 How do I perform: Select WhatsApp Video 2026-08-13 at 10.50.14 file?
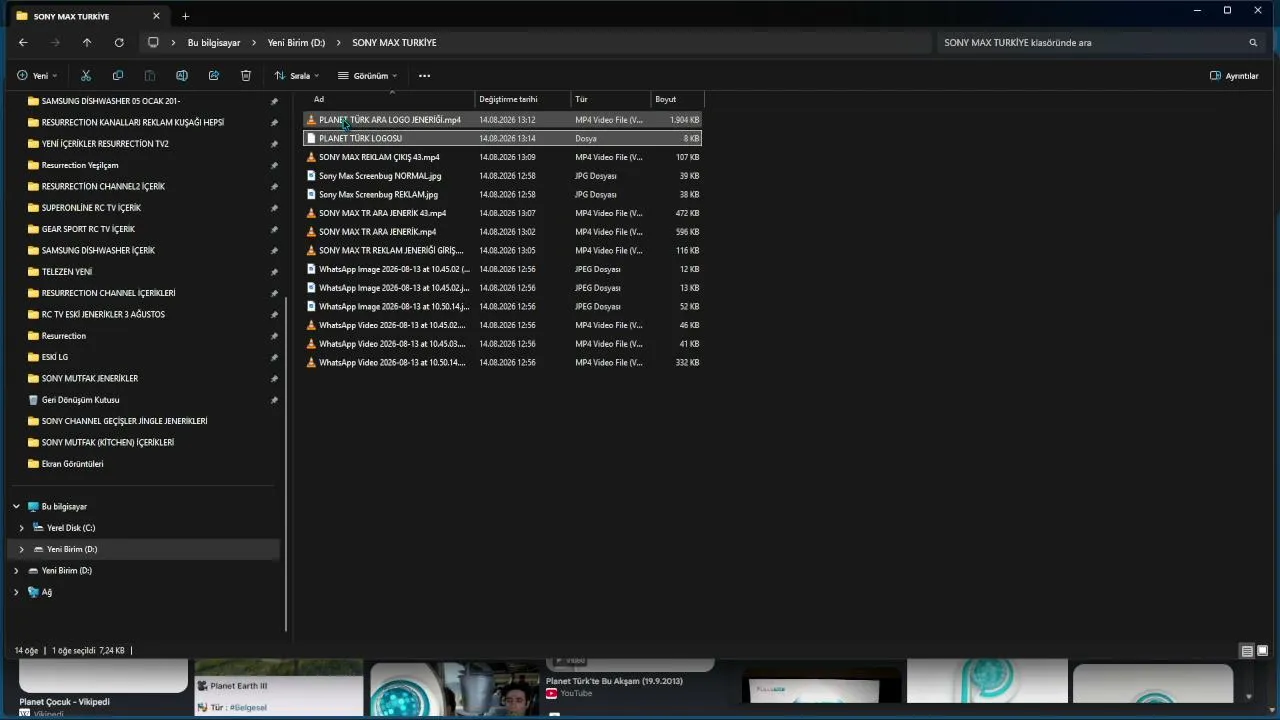coord(503,363)
